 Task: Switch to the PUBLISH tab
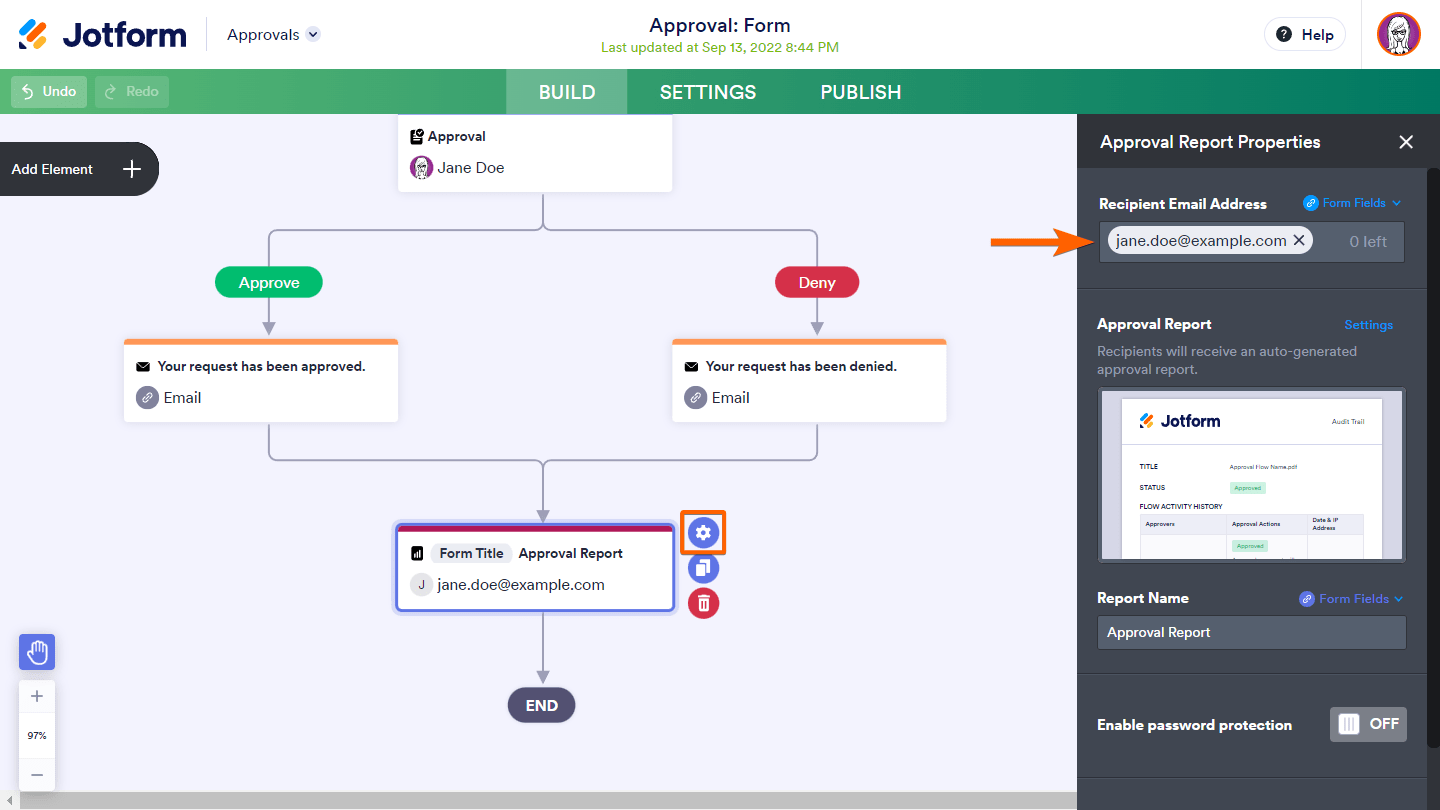click(861, 92)
